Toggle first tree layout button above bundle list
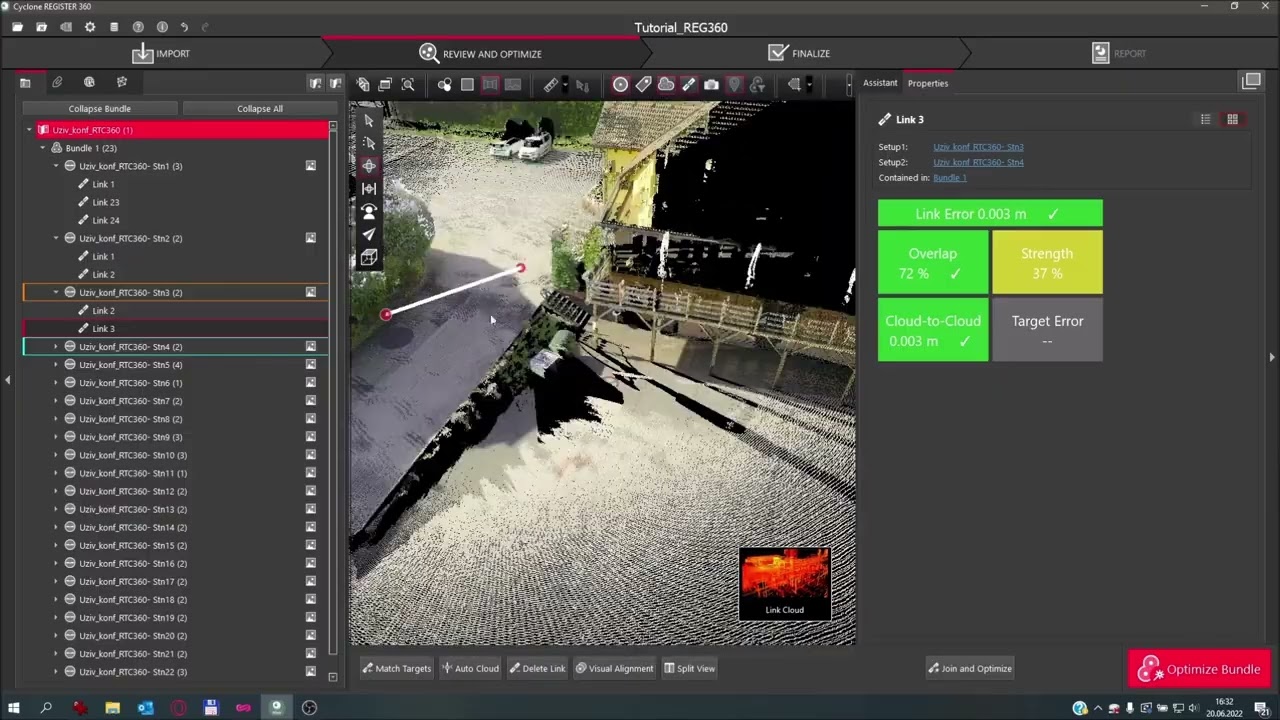 tap(316, 83)
